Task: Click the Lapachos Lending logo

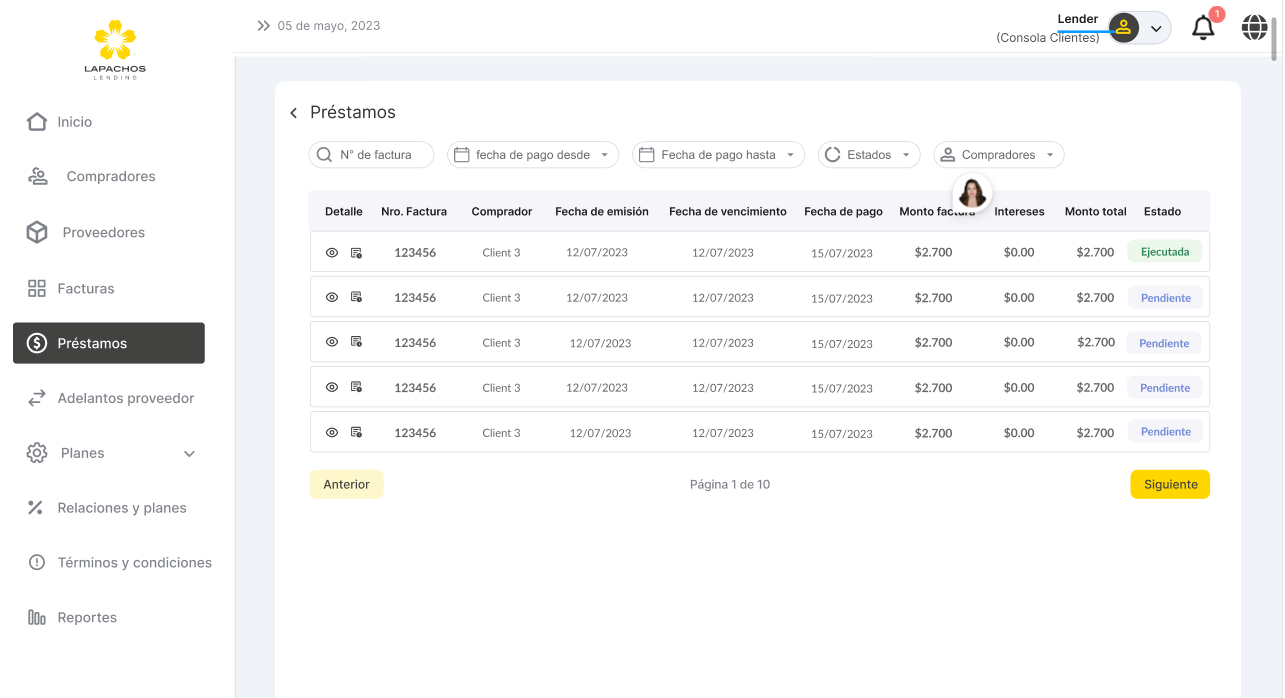Action: click(115, 49)
